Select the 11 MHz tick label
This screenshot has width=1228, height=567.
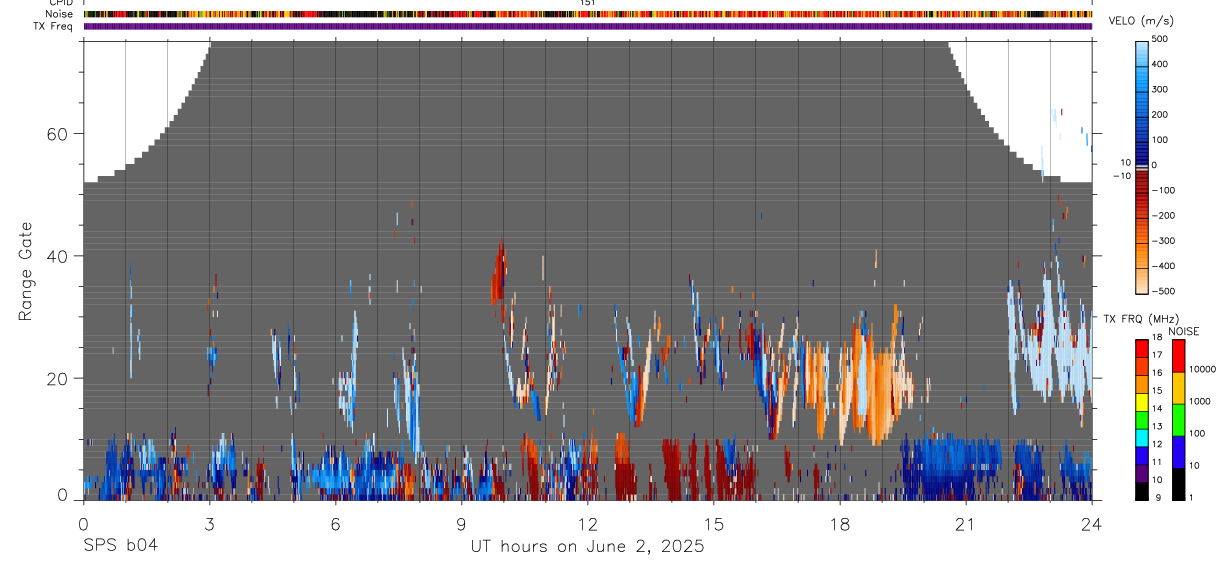click(1157, 463)
